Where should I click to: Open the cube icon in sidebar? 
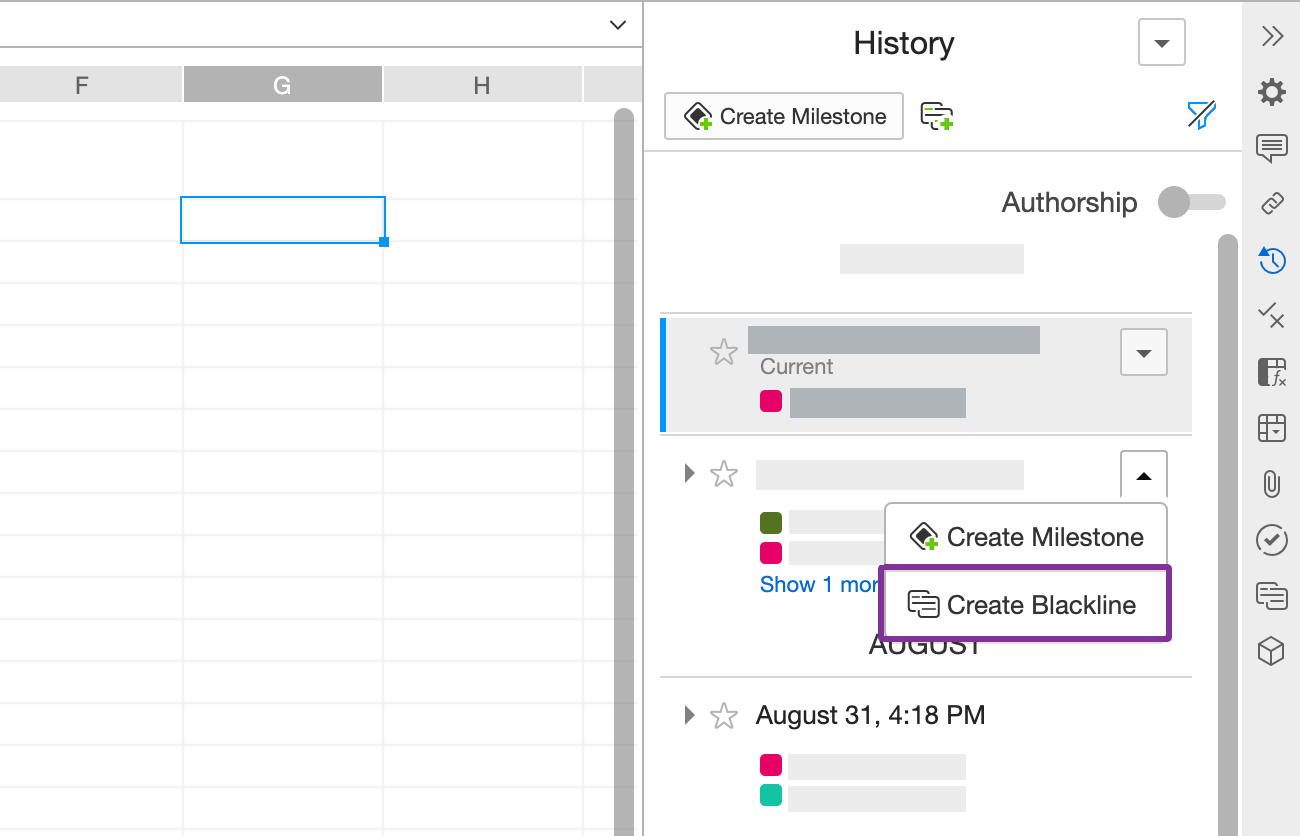1271,652
